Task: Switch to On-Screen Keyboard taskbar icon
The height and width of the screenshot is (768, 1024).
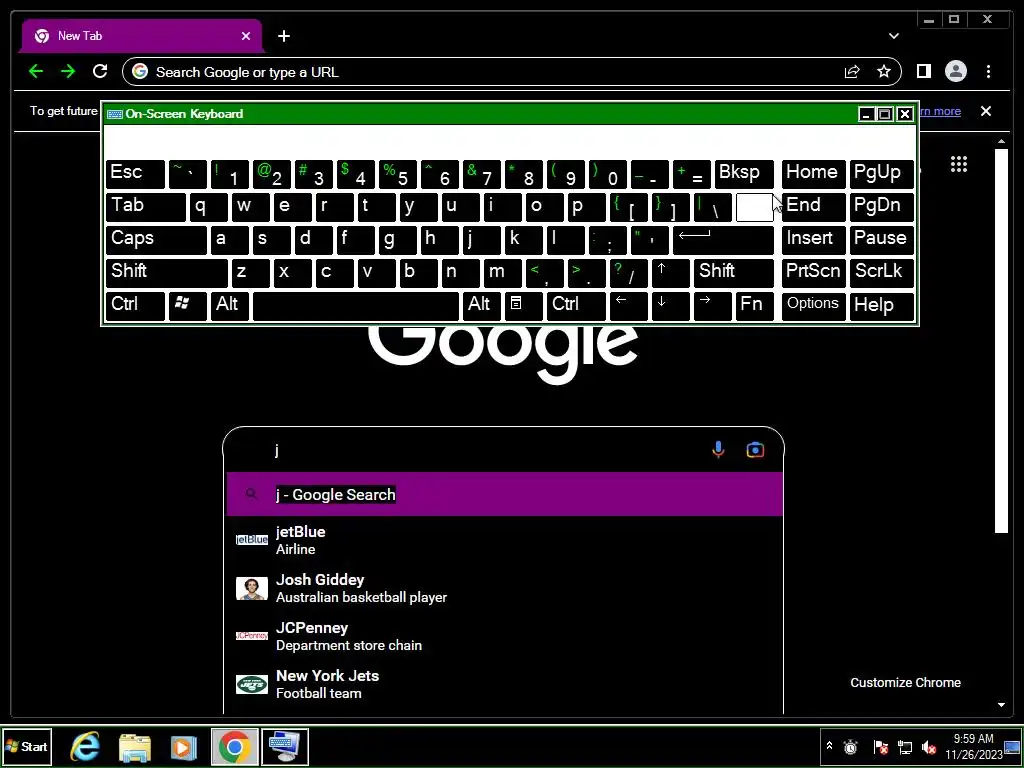Action: [285, 746]
